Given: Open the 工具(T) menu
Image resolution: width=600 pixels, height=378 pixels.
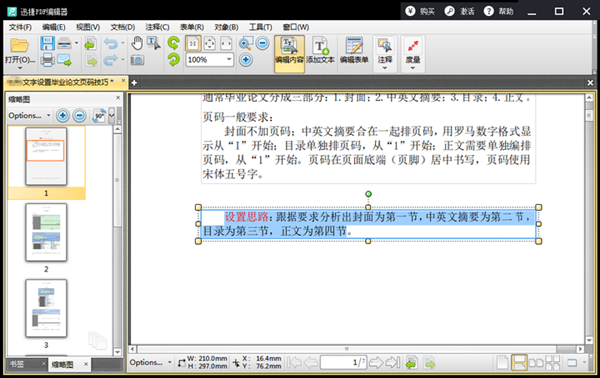Looking at the screenshot, I should pyautogui.click(x=261, y=27).
